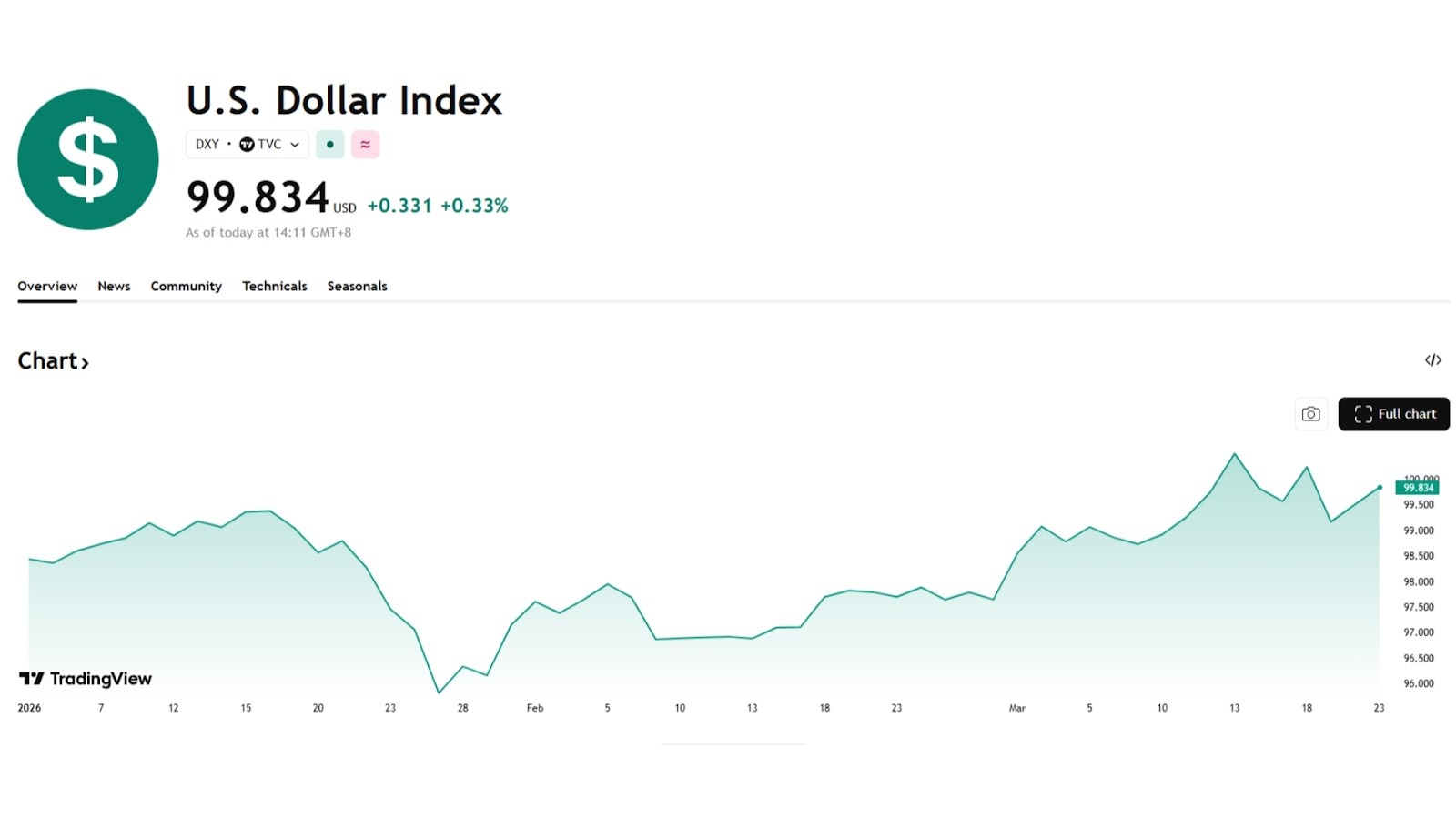Viewport: 1456px width, 819px height.
Task: Open the embed code icon
Action: click(x=1433, y=360)
